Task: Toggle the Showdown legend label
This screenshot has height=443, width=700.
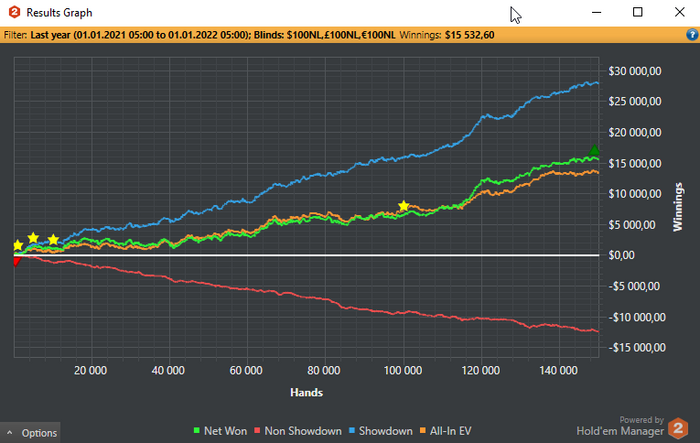Action: (x=386, y=431)
